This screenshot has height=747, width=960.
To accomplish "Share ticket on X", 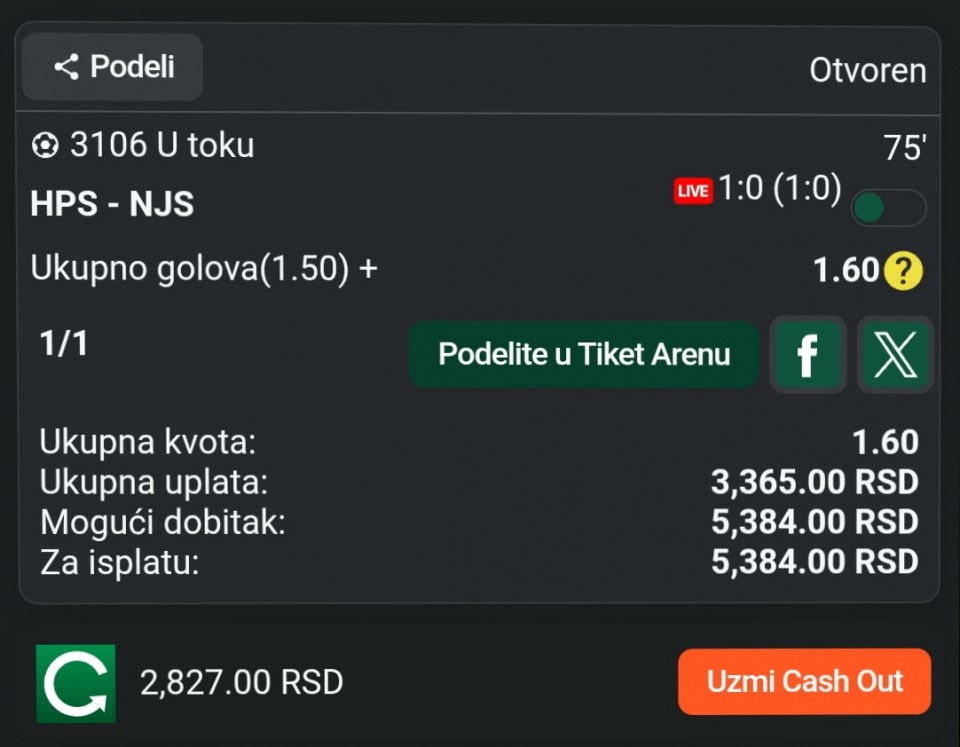I will pyautogui.click(x=895, y=354).
